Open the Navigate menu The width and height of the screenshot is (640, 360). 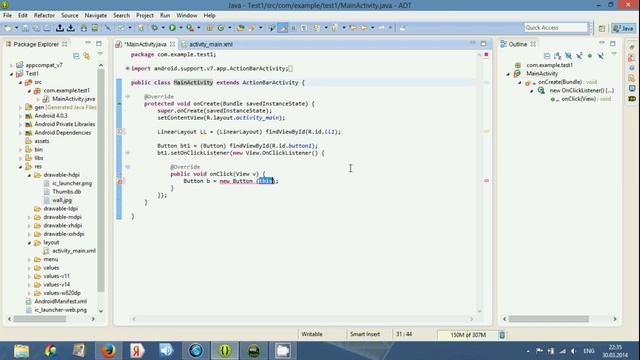click(x=96, y=16)
